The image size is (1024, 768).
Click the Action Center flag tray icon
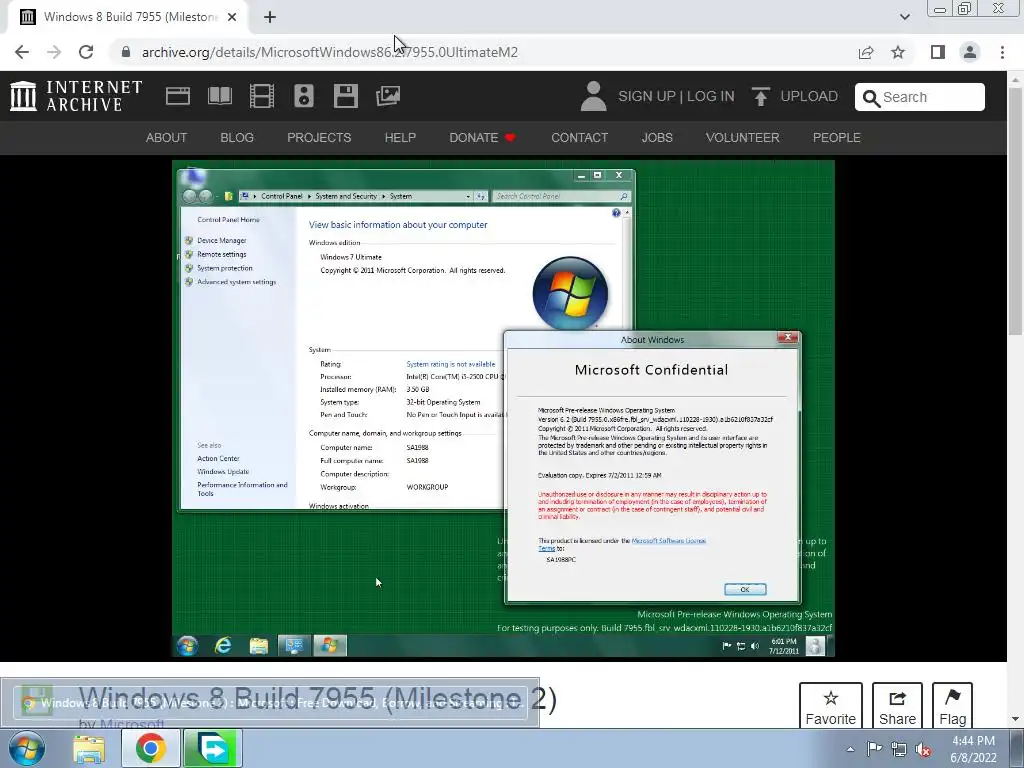click(874, 749)
